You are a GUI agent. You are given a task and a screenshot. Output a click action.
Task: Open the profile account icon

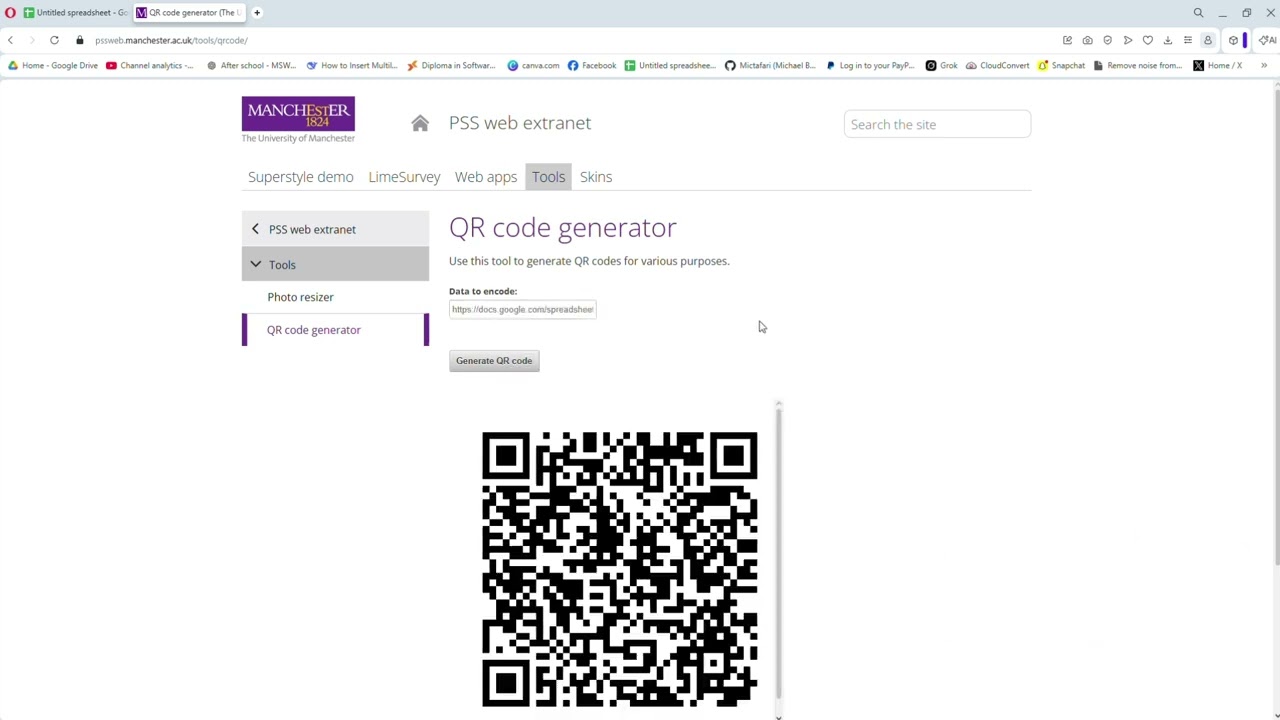(x=1207, y=40)
